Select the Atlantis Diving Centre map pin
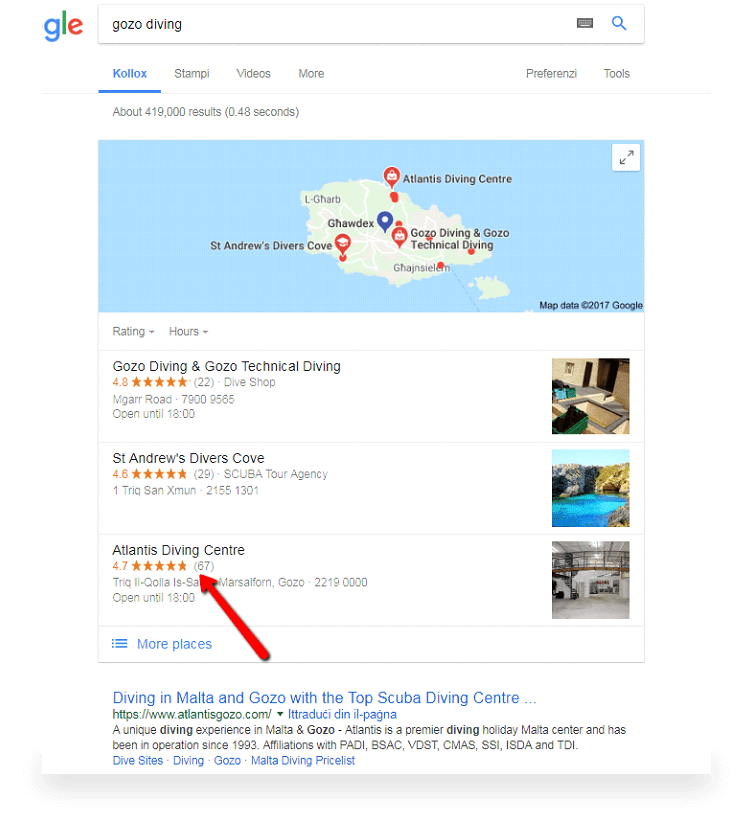This screenshot has height=827, width=753. pyautogui.click(x=391, y=177)
